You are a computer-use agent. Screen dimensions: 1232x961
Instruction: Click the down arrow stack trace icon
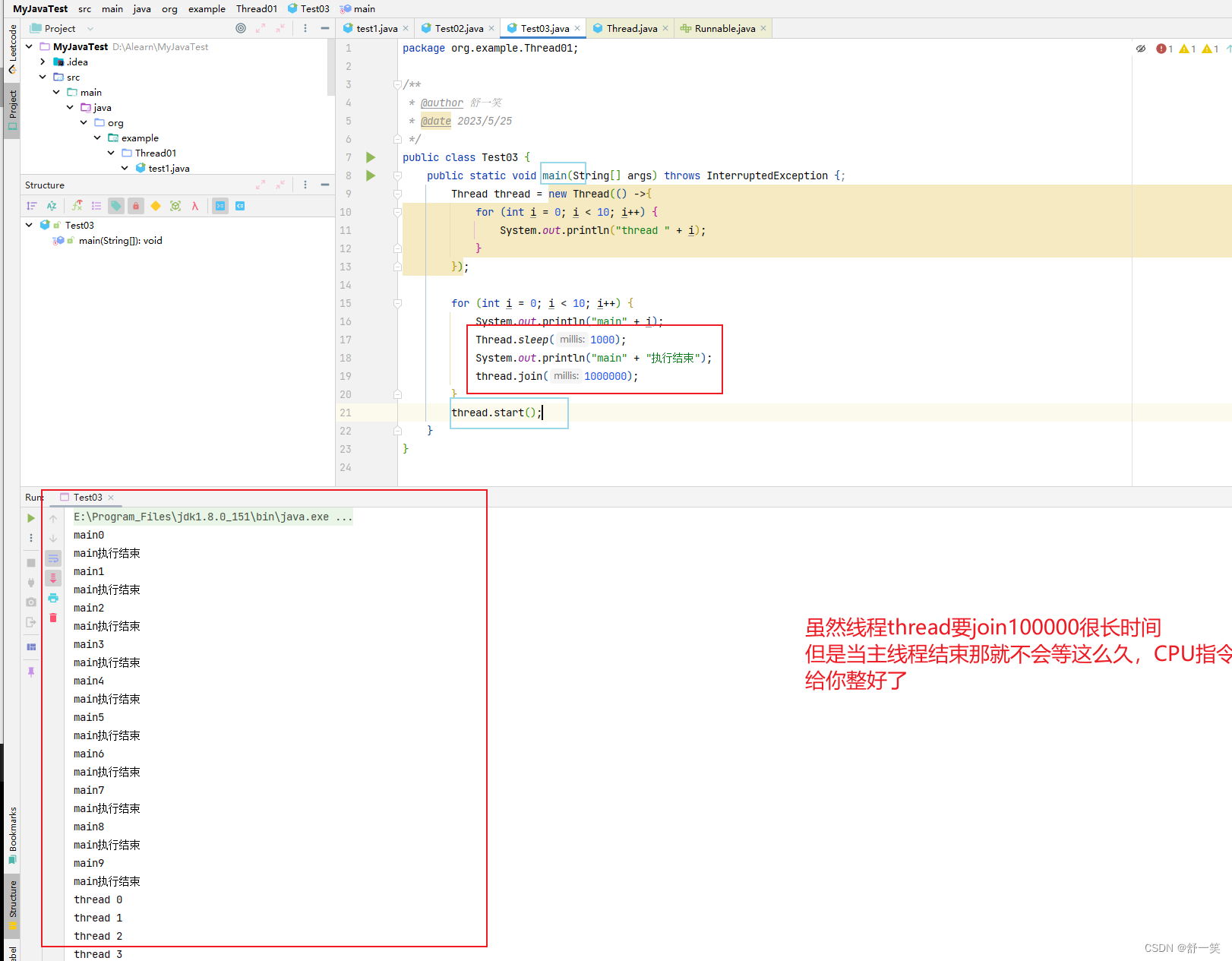click(x=53, y=538)
